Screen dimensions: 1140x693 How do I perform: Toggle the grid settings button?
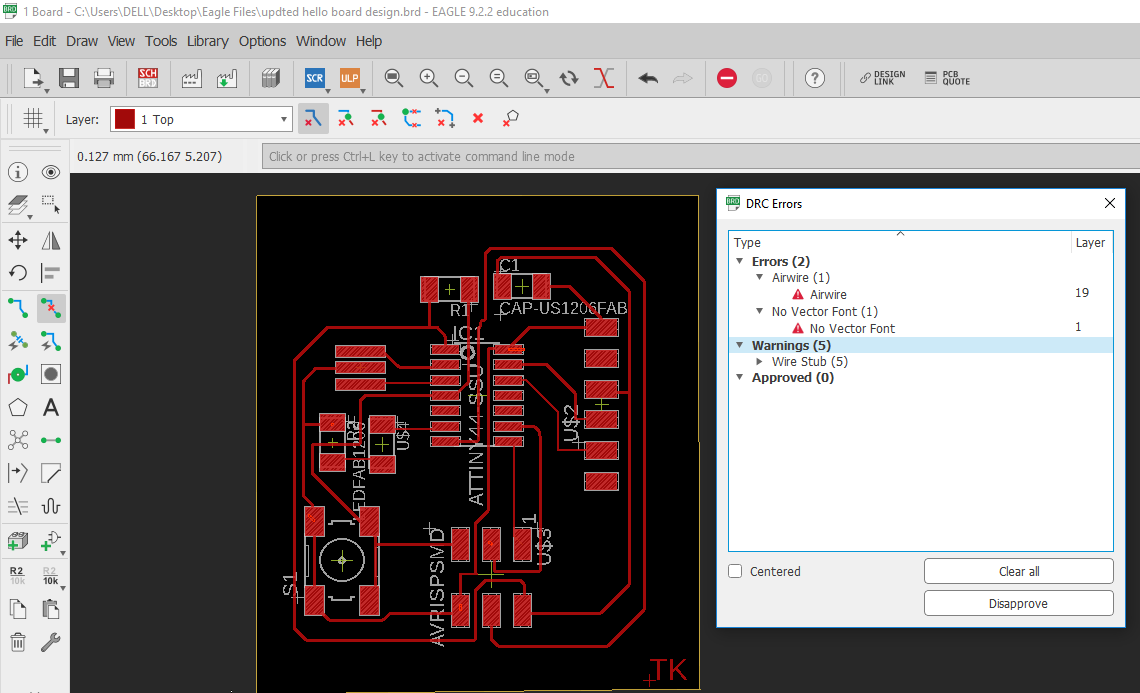(33, 119)
